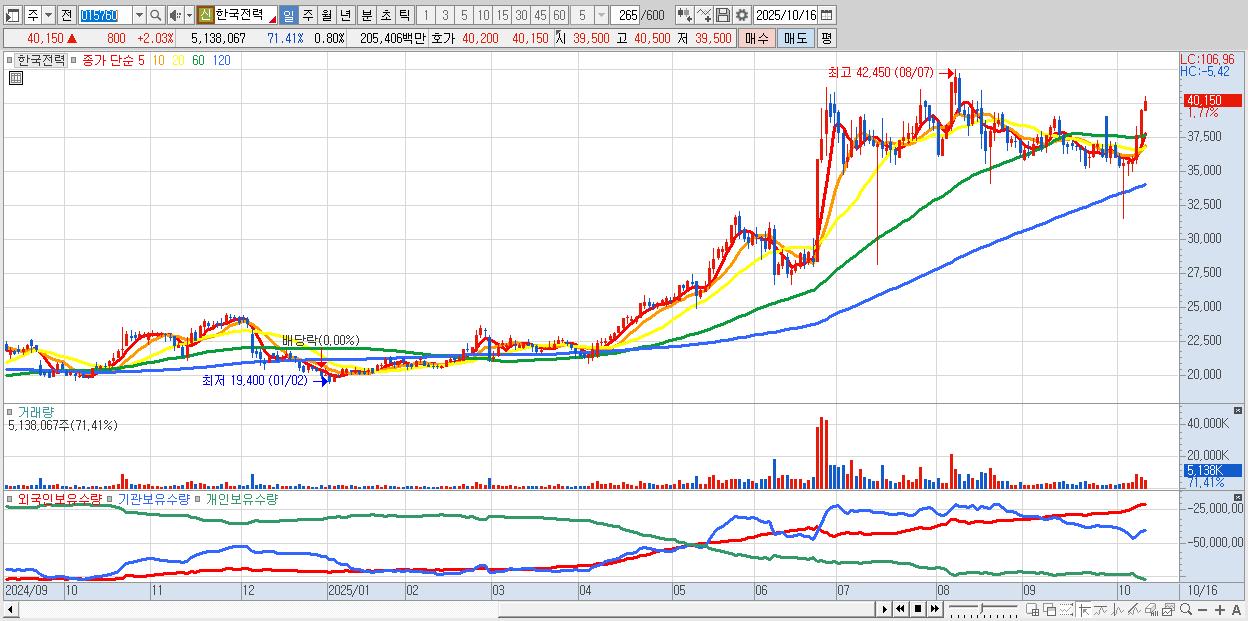Click the 외국인보유수량 indicator label
Image resolution: width=1248 pixels, height=621 pixels.
(60, 498)
